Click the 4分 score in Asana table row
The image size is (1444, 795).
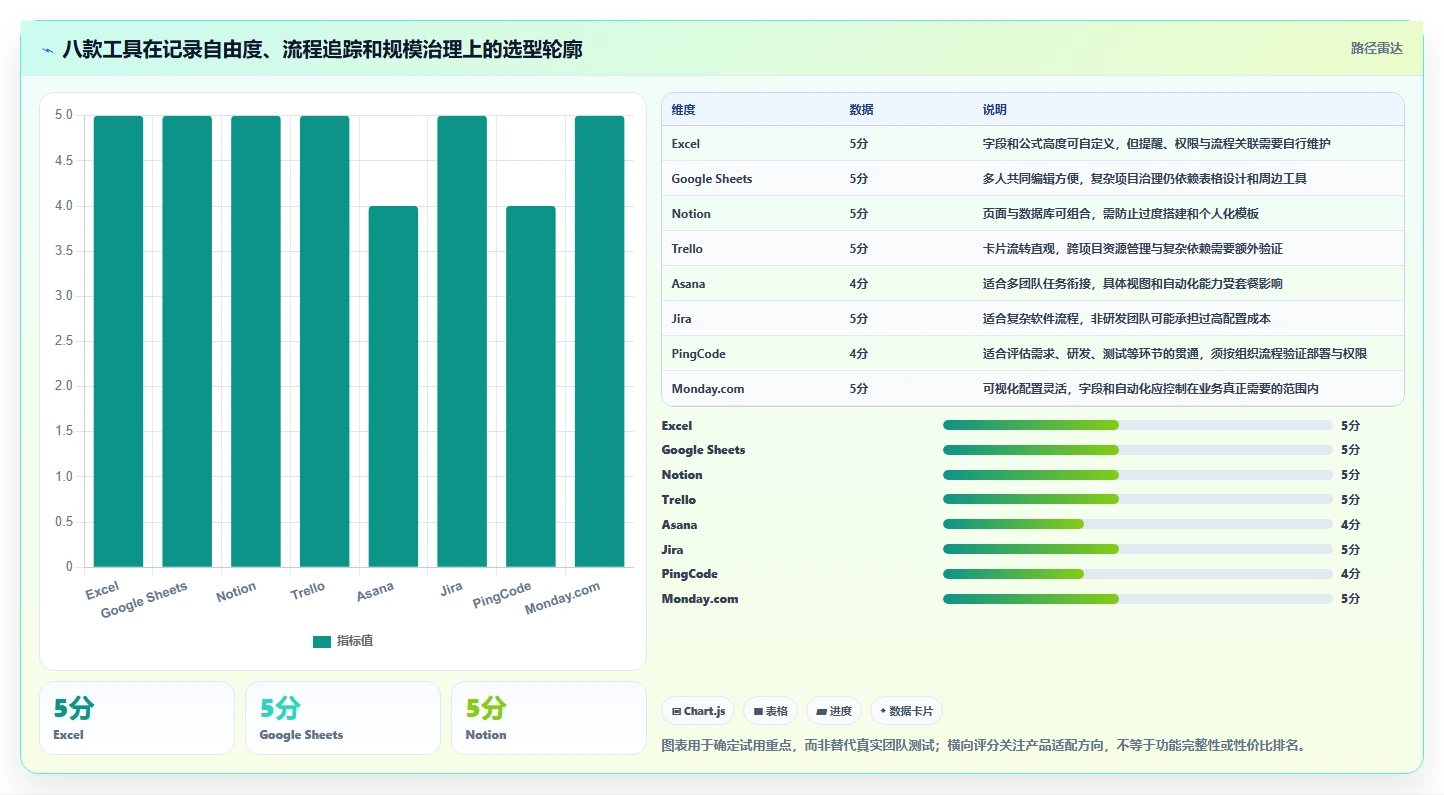(859, 284)
